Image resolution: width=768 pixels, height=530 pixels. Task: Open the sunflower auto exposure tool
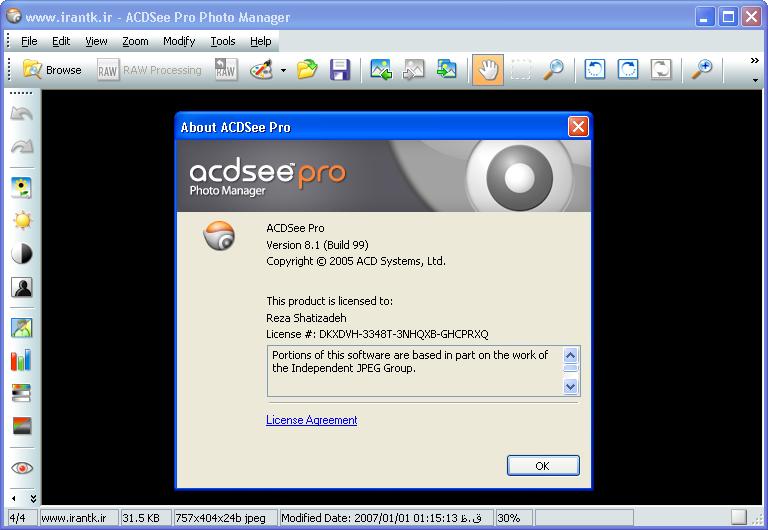22,188
